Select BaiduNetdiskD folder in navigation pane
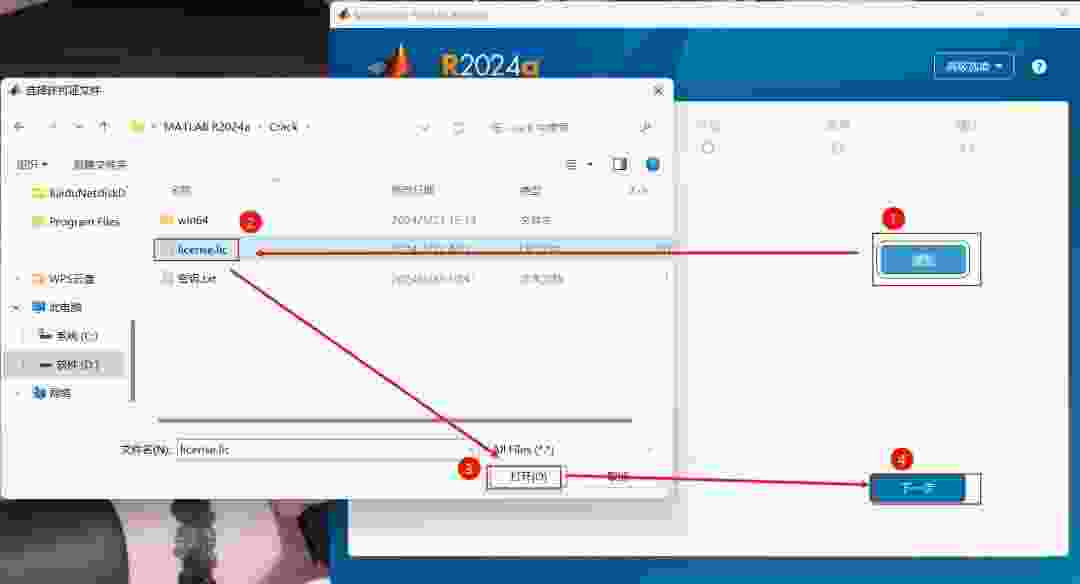Viewport: 1080px width, 584px height. (79, 193)
